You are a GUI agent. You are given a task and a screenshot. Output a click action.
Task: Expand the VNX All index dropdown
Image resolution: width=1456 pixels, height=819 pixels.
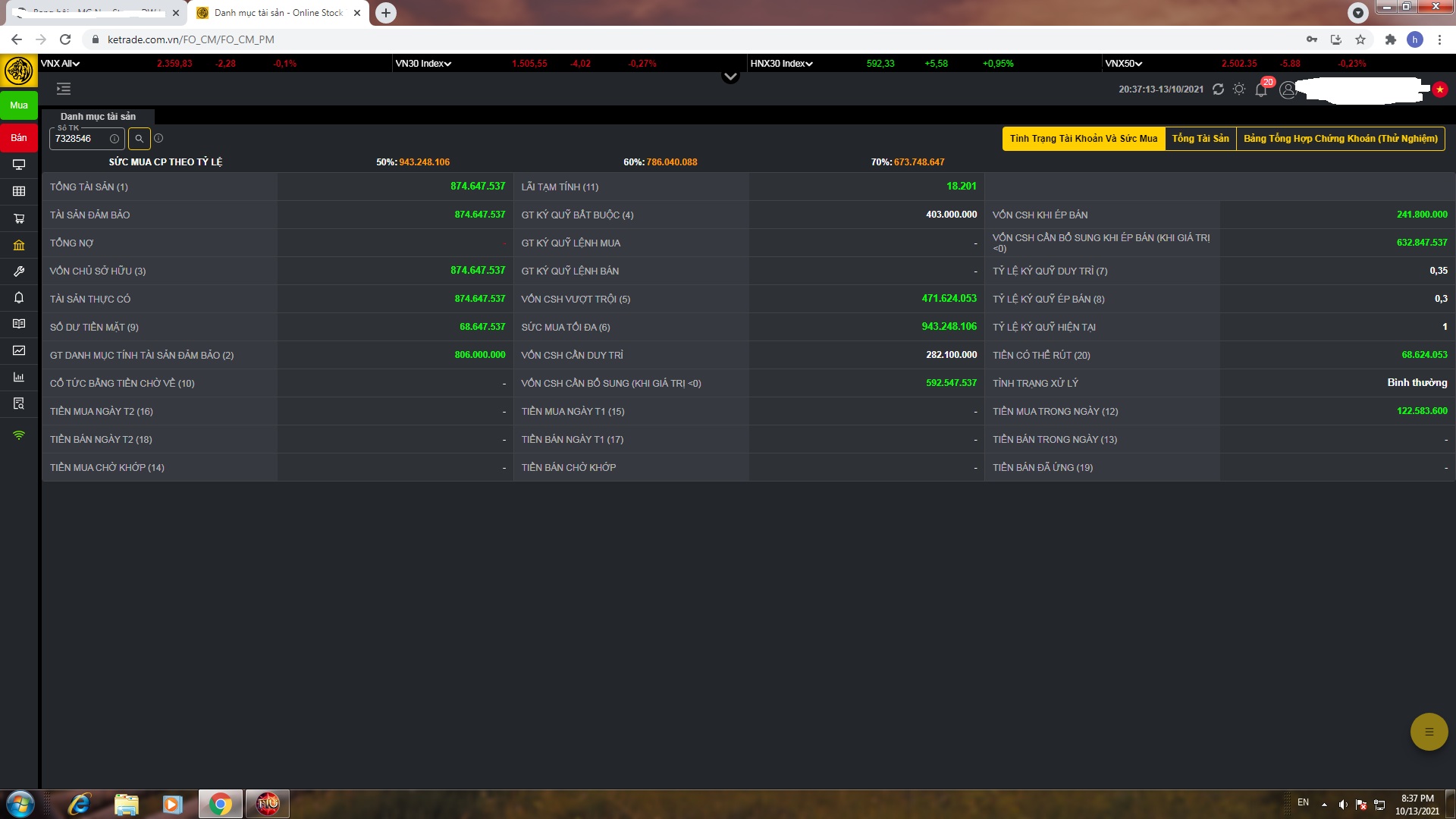[x=60, y=64]
